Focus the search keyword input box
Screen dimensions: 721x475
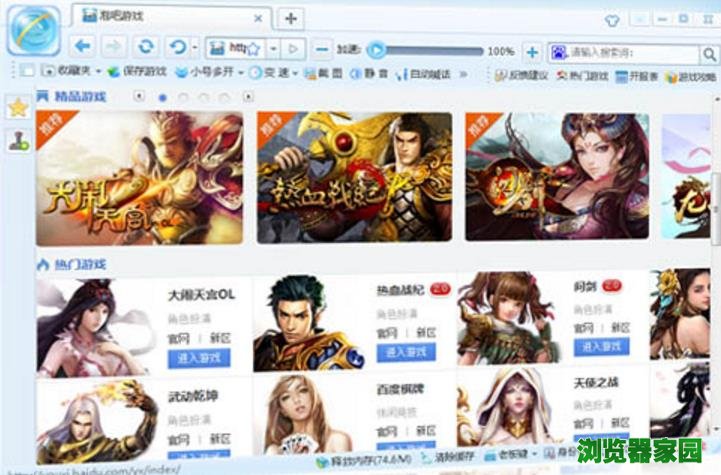632,53
